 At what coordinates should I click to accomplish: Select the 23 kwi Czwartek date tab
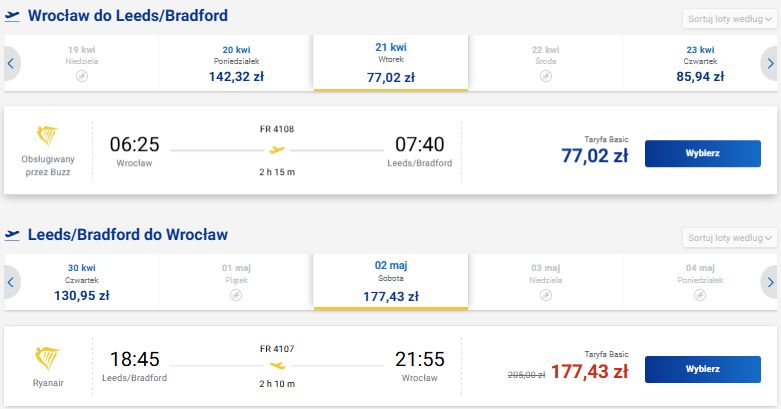coord(700,63)
